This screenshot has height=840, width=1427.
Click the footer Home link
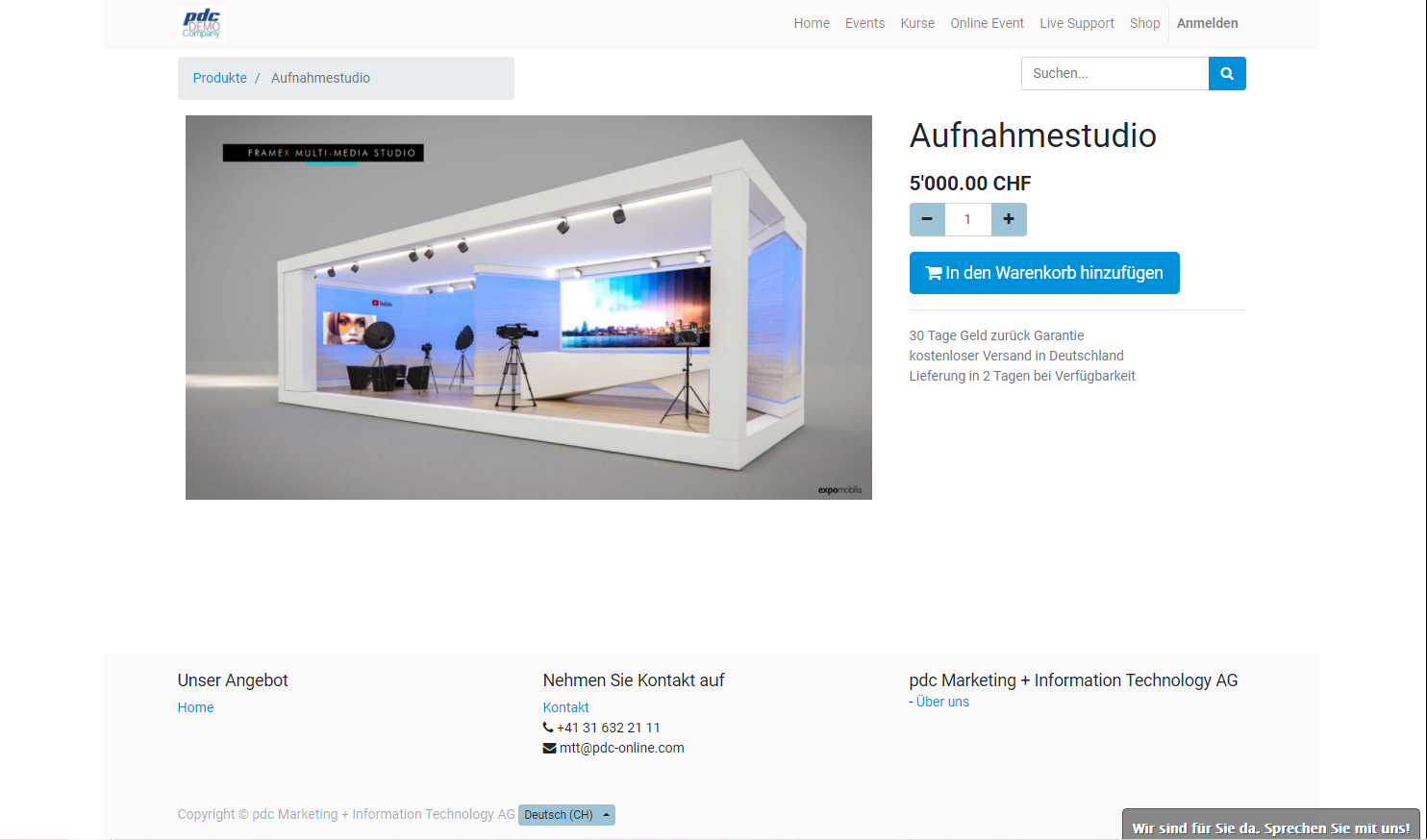pyautogui.click(x=195, y=707)
